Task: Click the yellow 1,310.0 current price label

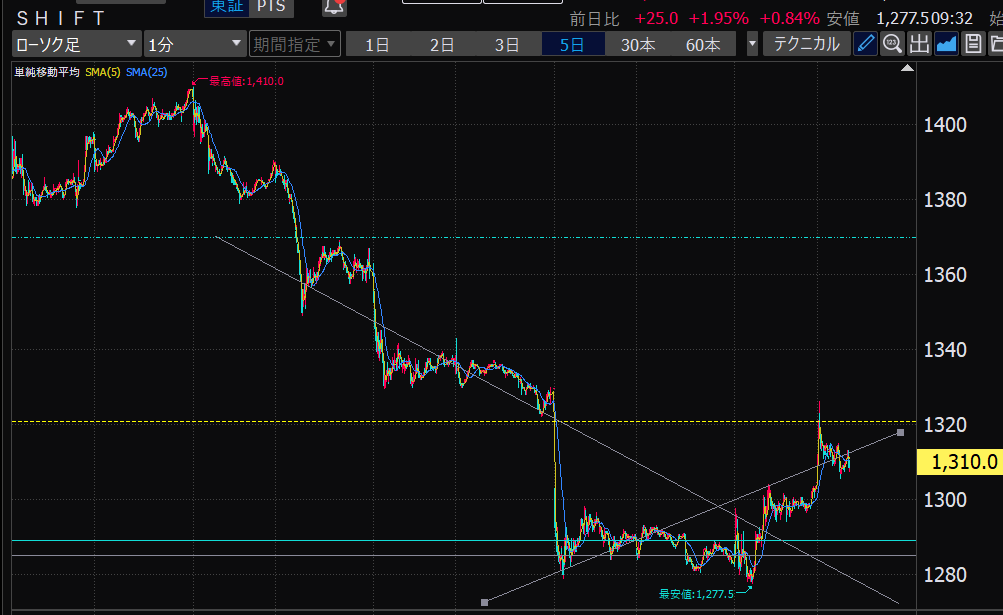Action: 960,461
